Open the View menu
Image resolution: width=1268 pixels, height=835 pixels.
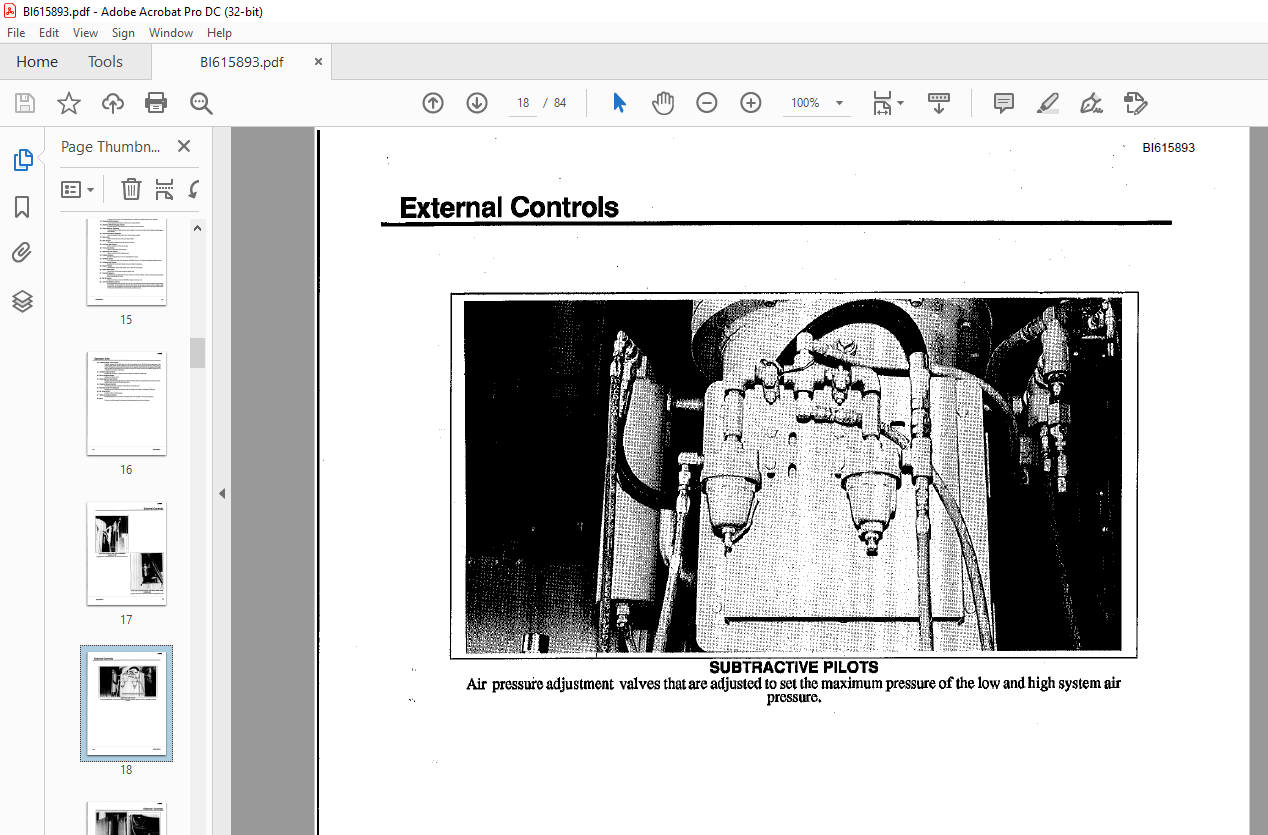point(85,33)
